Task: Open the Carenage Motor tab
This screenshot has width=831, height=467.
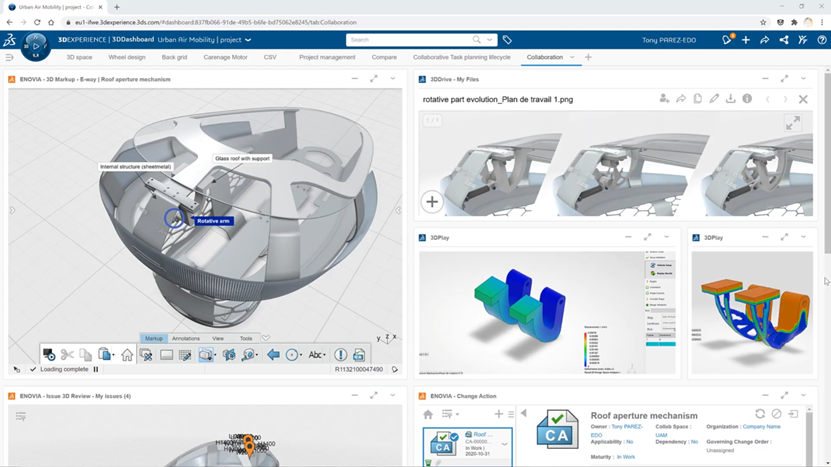Action: 225,57
